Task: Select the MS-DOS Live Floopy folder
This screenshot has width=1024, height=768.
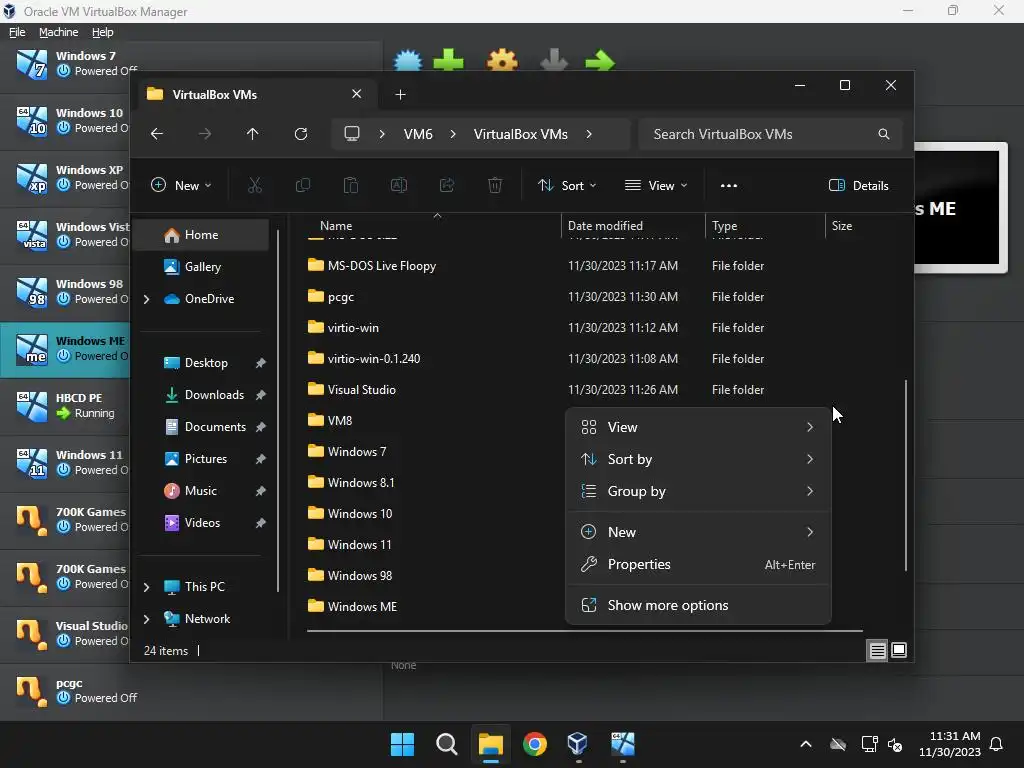Action: tap(381, 266)
